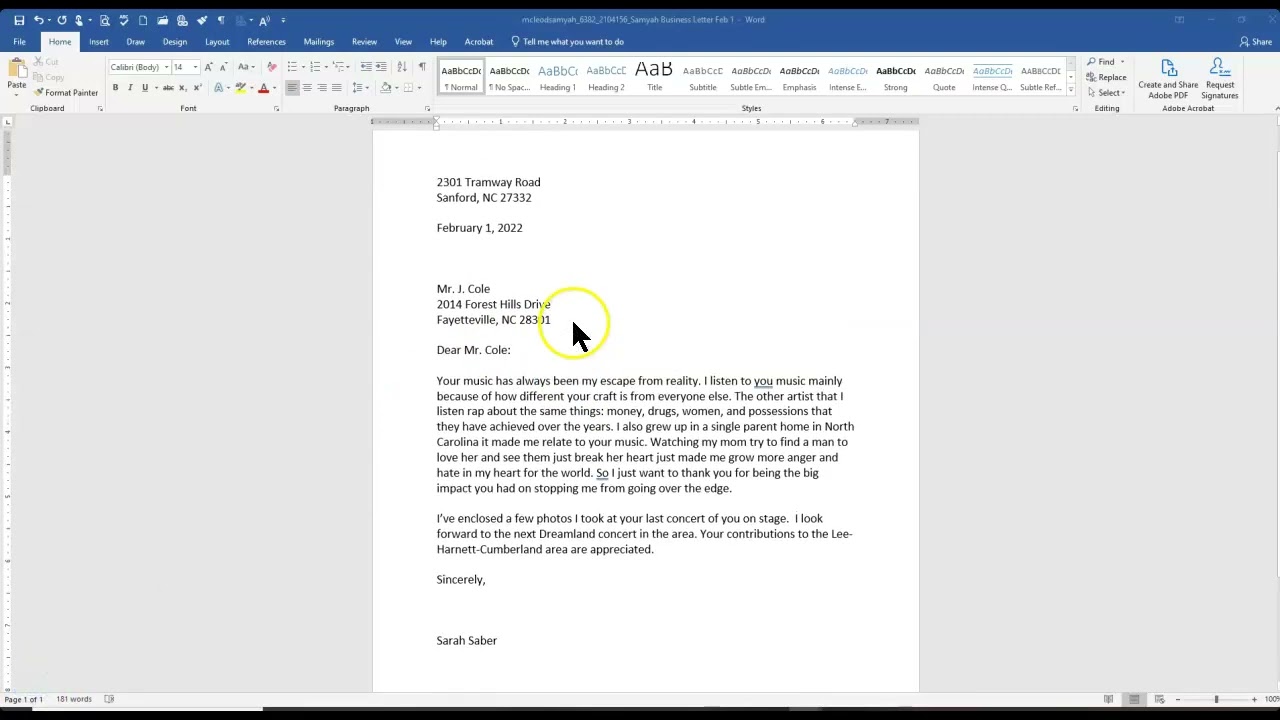Switch to the Insert tab
1280x720 pixels.
(99, 42)
